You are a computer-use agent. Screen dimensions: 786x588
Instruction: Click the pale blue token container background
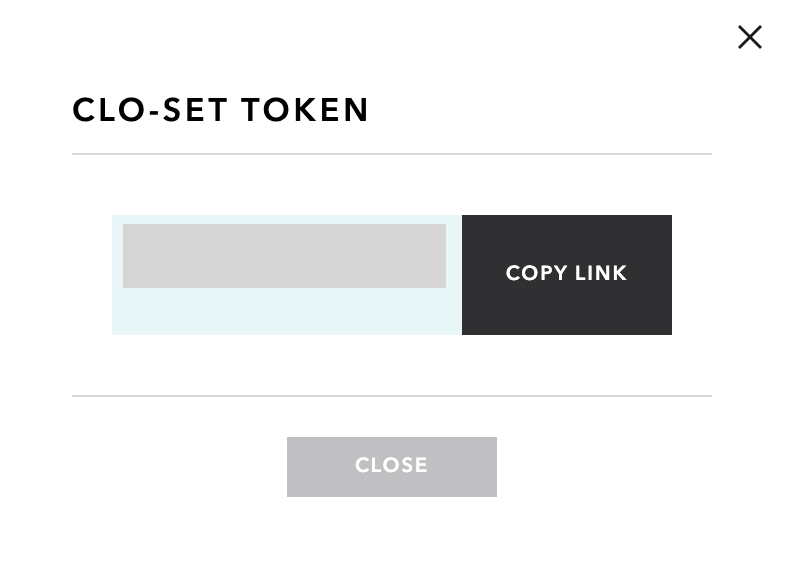click(286, 311)
